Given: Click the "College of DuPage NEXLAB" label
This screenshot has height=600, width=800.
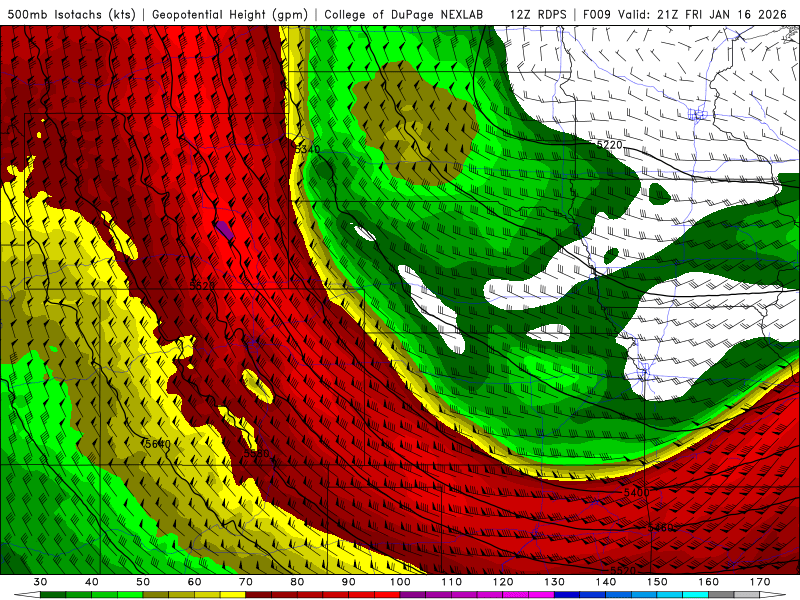Looking at the screenshot, I should click(x=404, y=14).
